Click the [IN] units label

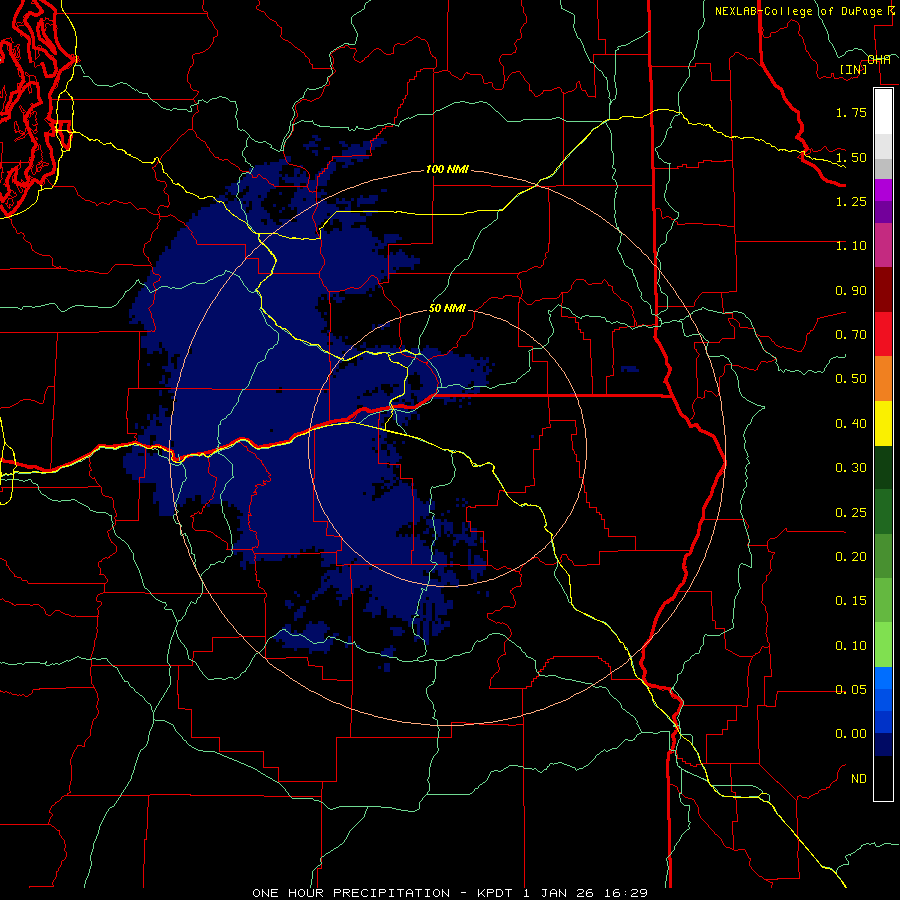(853, 69)
